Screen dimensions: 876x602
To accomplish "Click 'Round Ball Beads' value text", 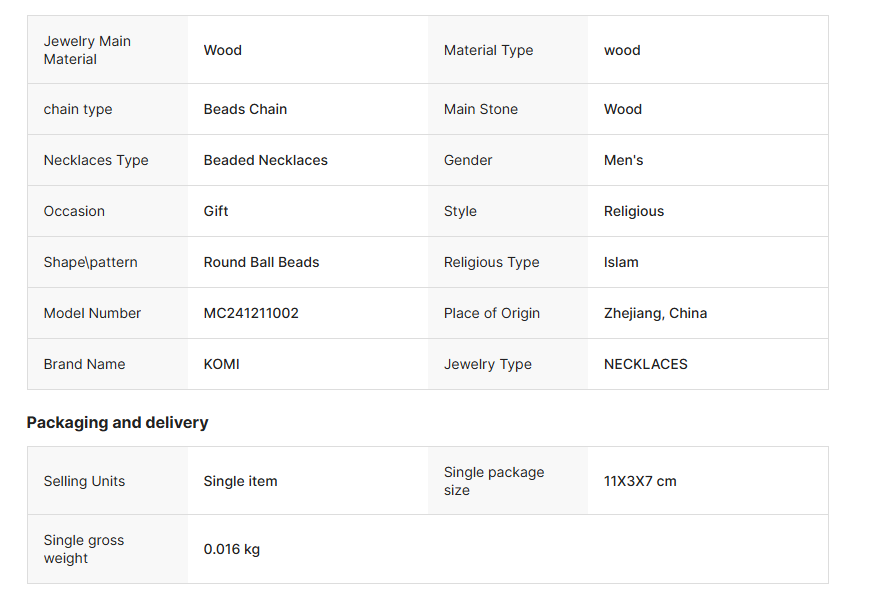I will [261, 262].
